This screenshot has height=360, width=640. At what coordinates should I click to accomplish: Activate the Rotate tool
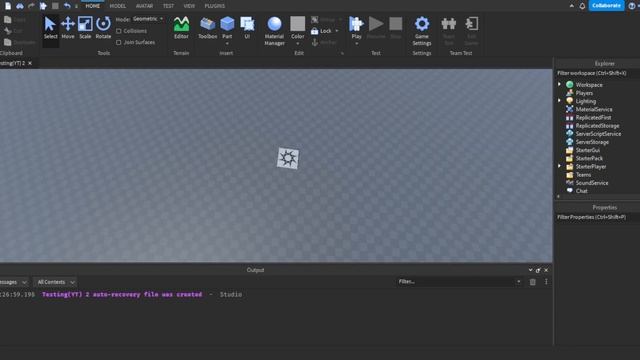103,28
